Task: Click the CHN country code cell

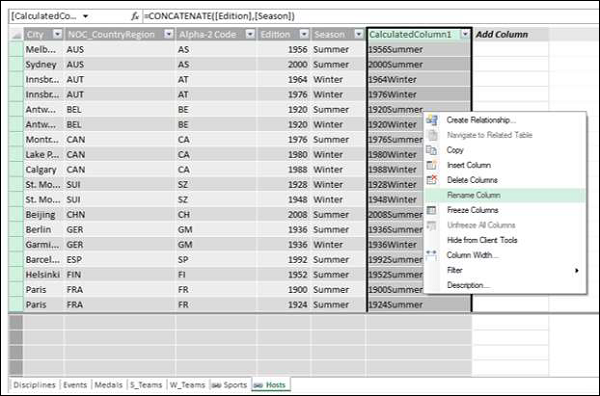Action: pyautogui.click(x=120, y=215)
